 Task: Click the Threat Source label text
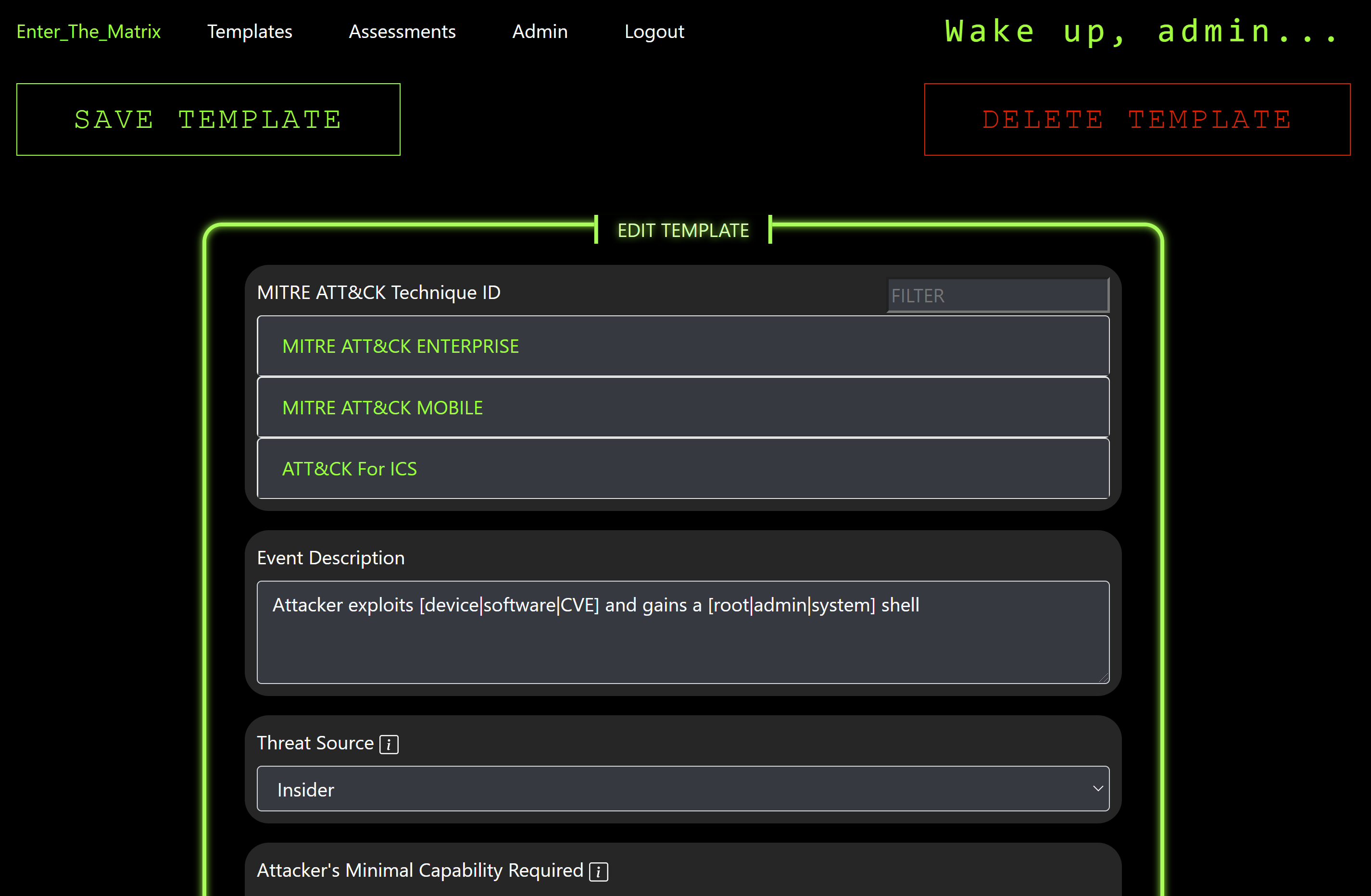click(315, 744)
